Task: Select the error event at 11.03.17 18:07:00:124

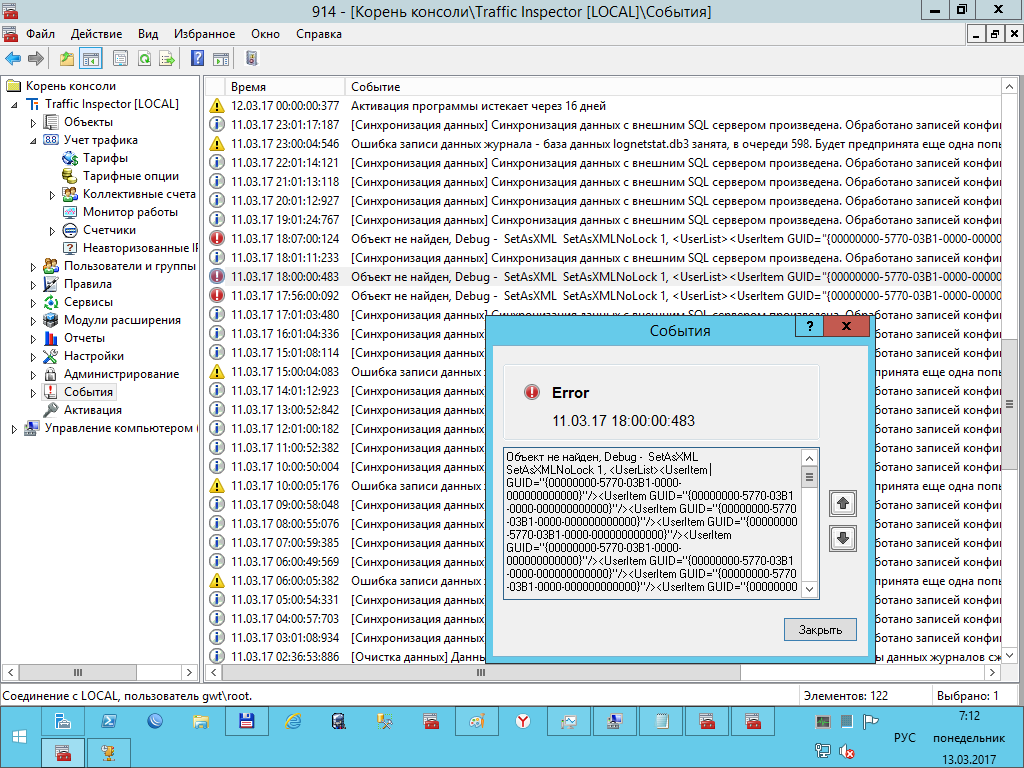Action: [603, 238]
